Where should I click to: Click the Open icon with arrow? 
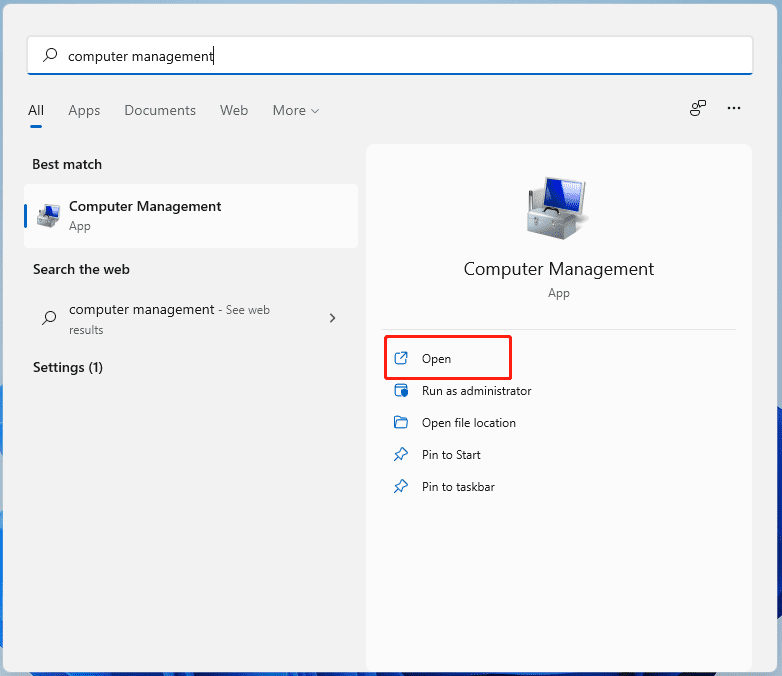[x=401, y=358]
